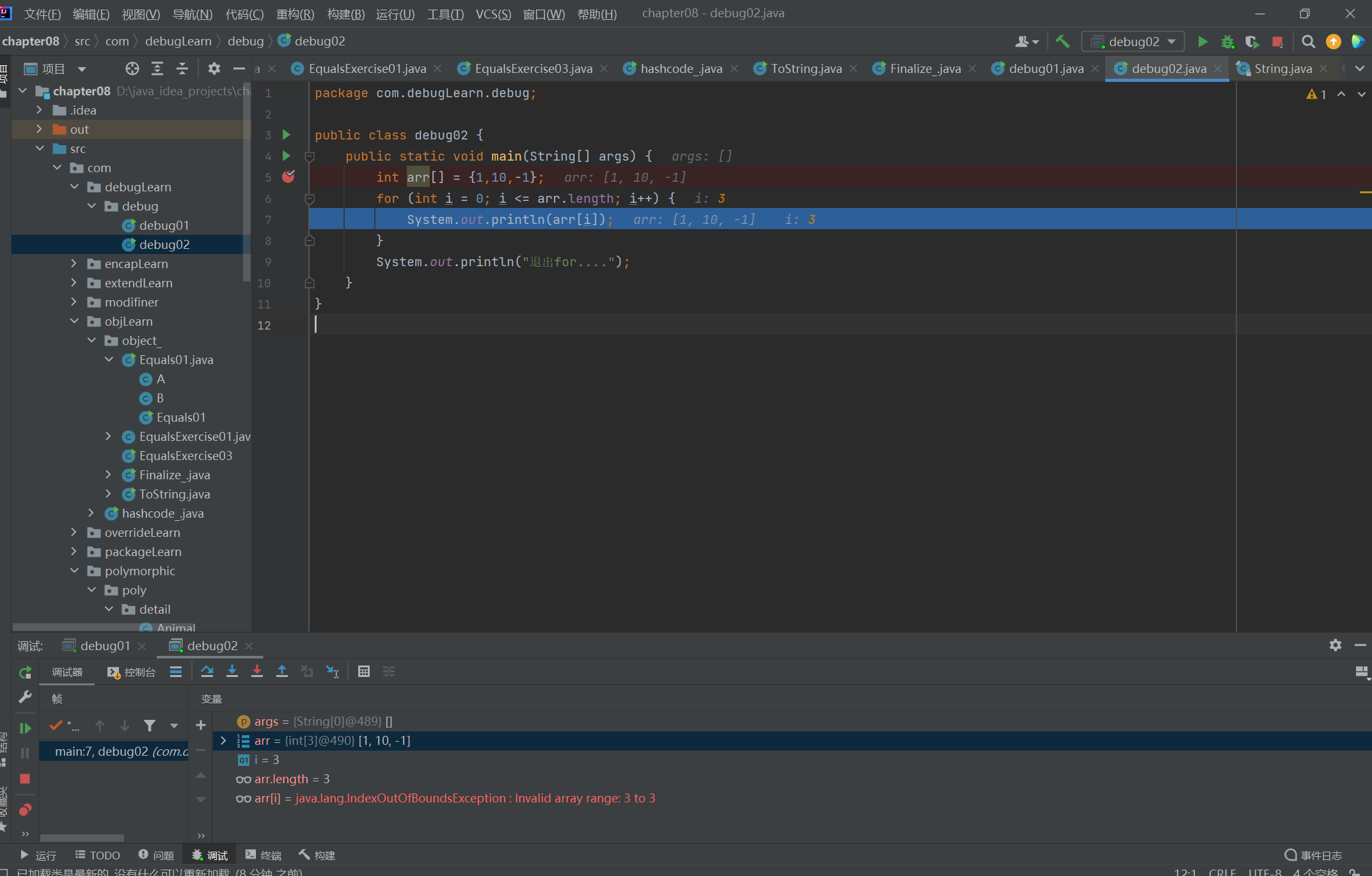Click the red Force Step Into arrow

(257, 671)
